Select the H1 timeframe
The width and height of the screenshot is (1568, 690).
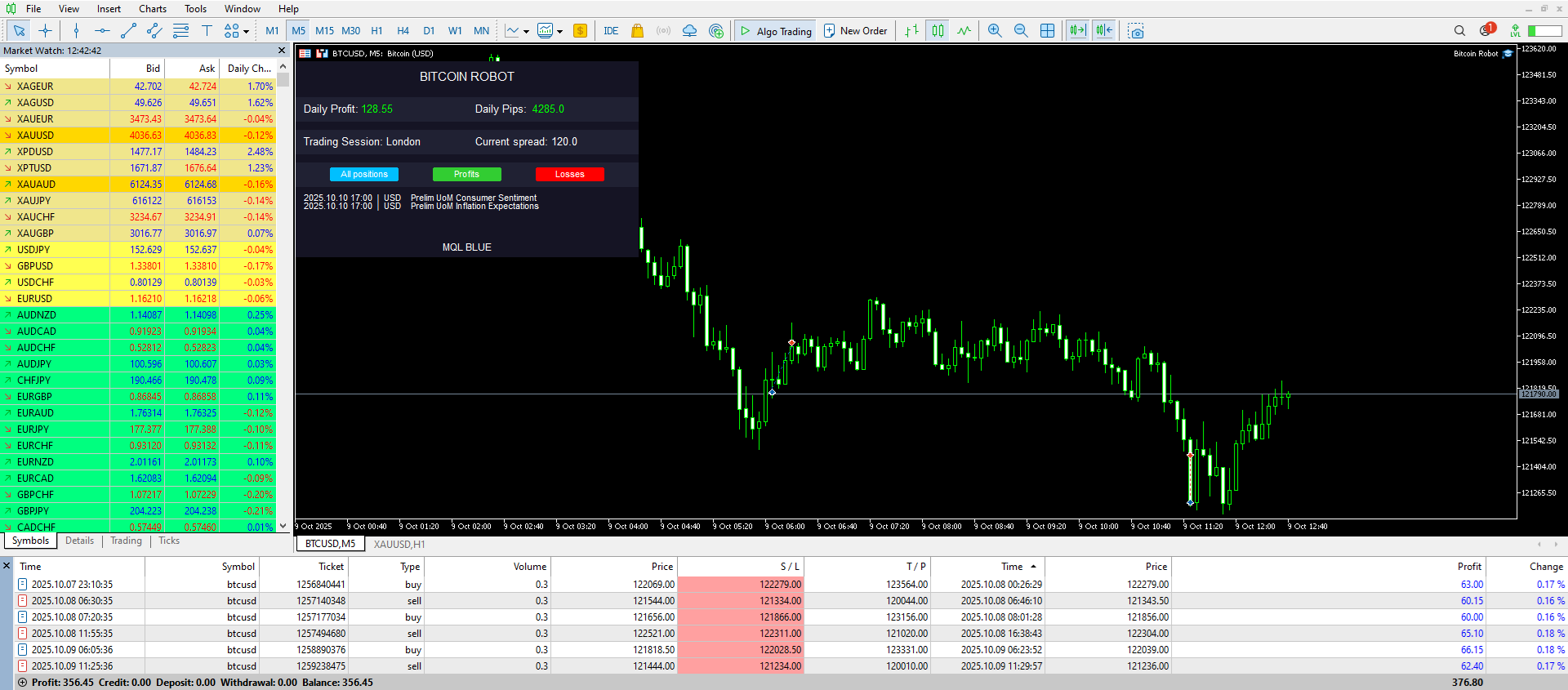[376, 31]
